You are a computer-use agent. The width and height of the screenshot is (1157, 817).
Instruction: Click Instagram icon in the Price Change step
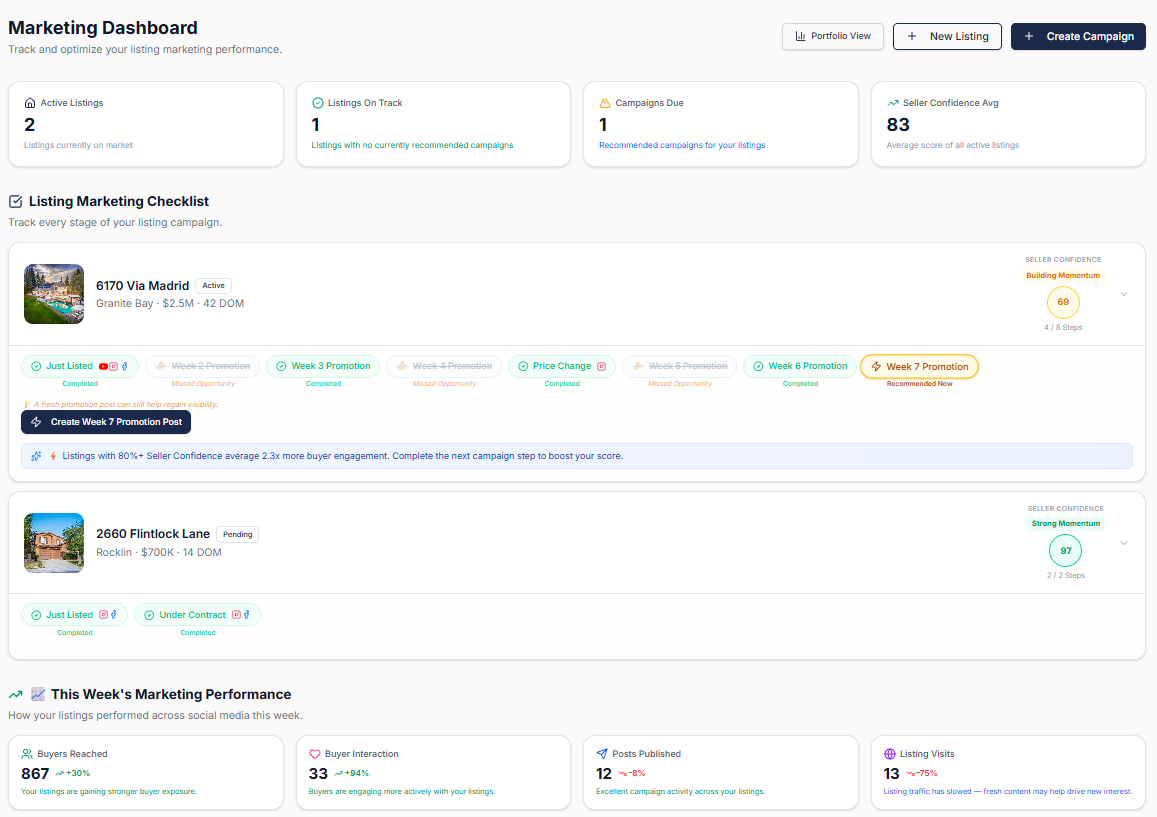click(601, 366)
